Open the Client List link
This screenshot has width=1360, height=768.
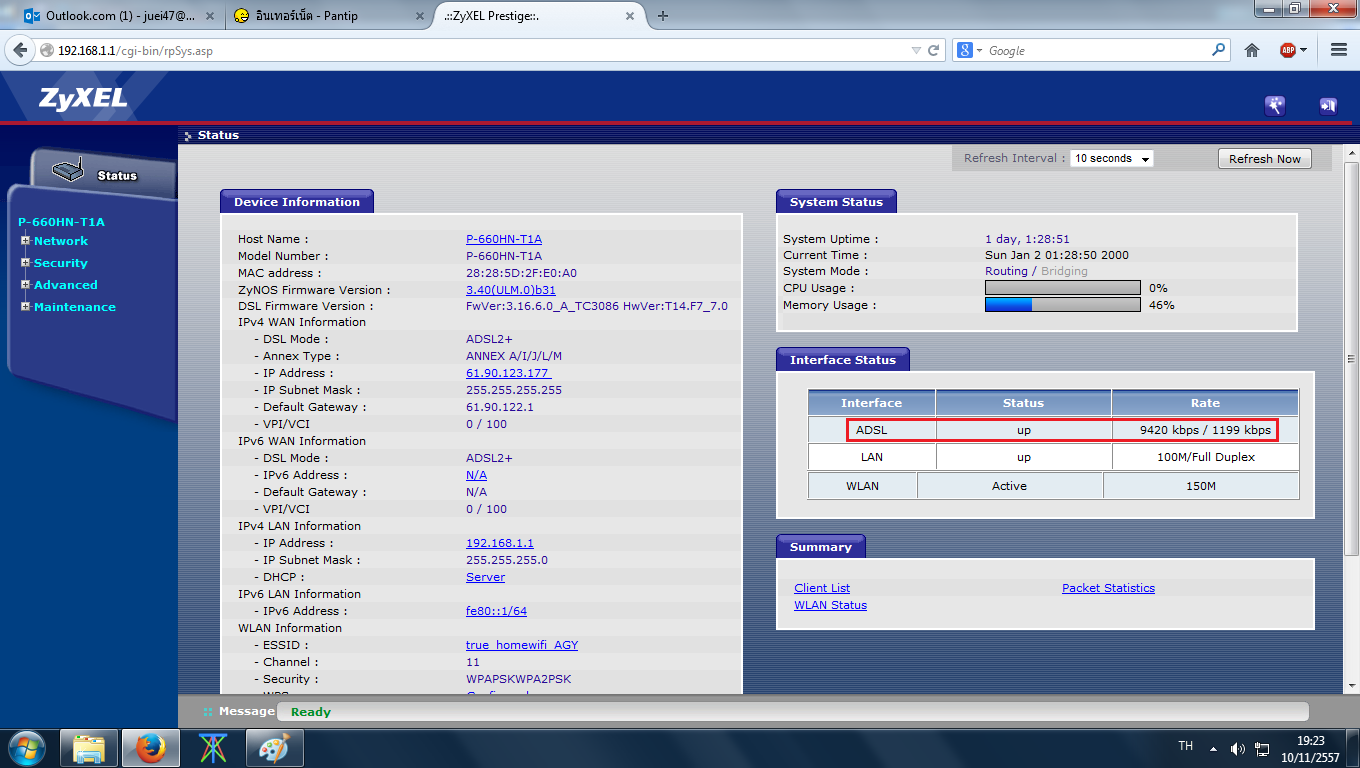[822, 588]
